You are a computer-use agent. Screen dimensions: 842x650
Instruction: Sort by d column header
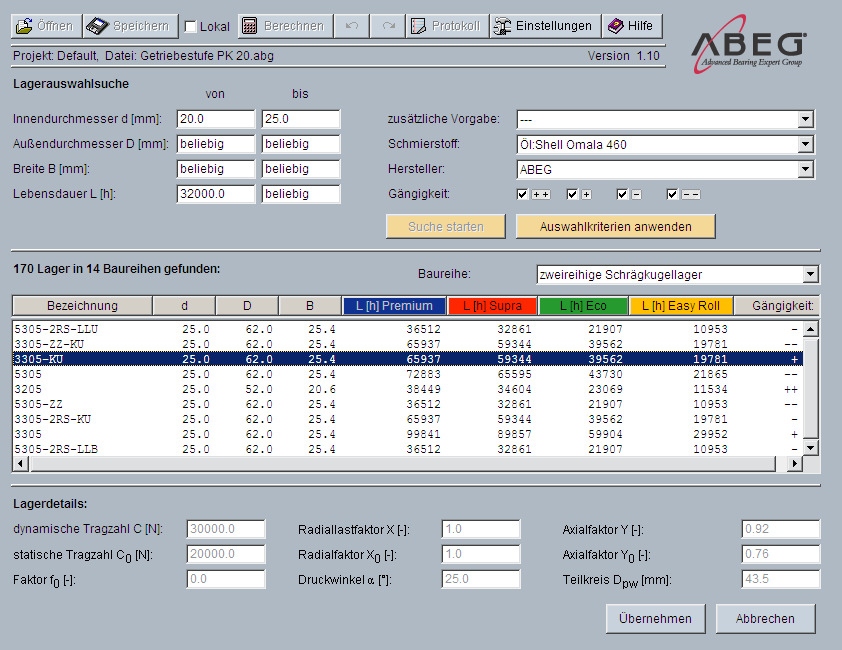tap(184, 306)
